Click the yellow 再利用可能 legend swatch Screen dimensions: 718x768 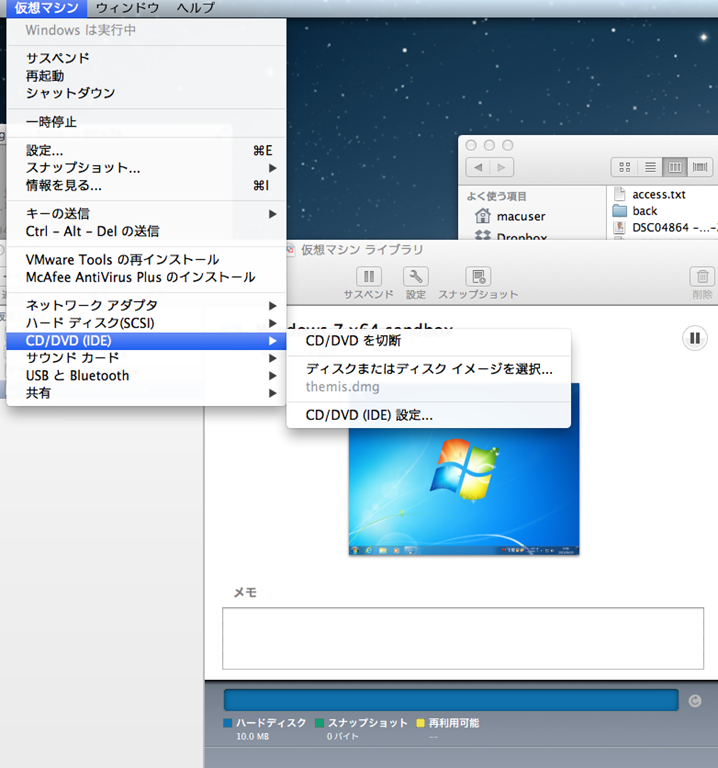[x=420, y=723]
